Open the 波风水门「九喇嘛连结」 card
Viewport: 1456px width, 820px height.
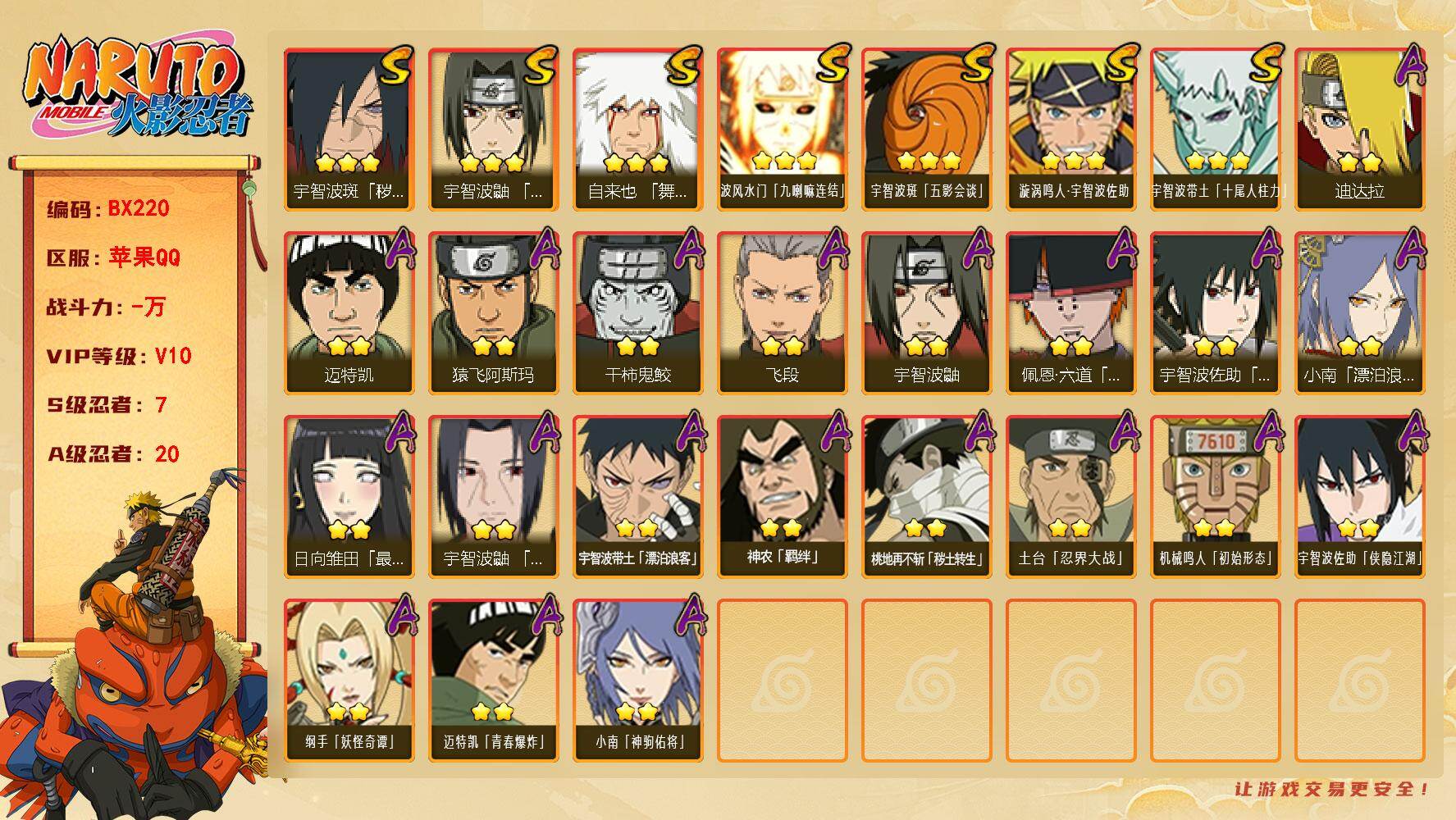[782, 129]
